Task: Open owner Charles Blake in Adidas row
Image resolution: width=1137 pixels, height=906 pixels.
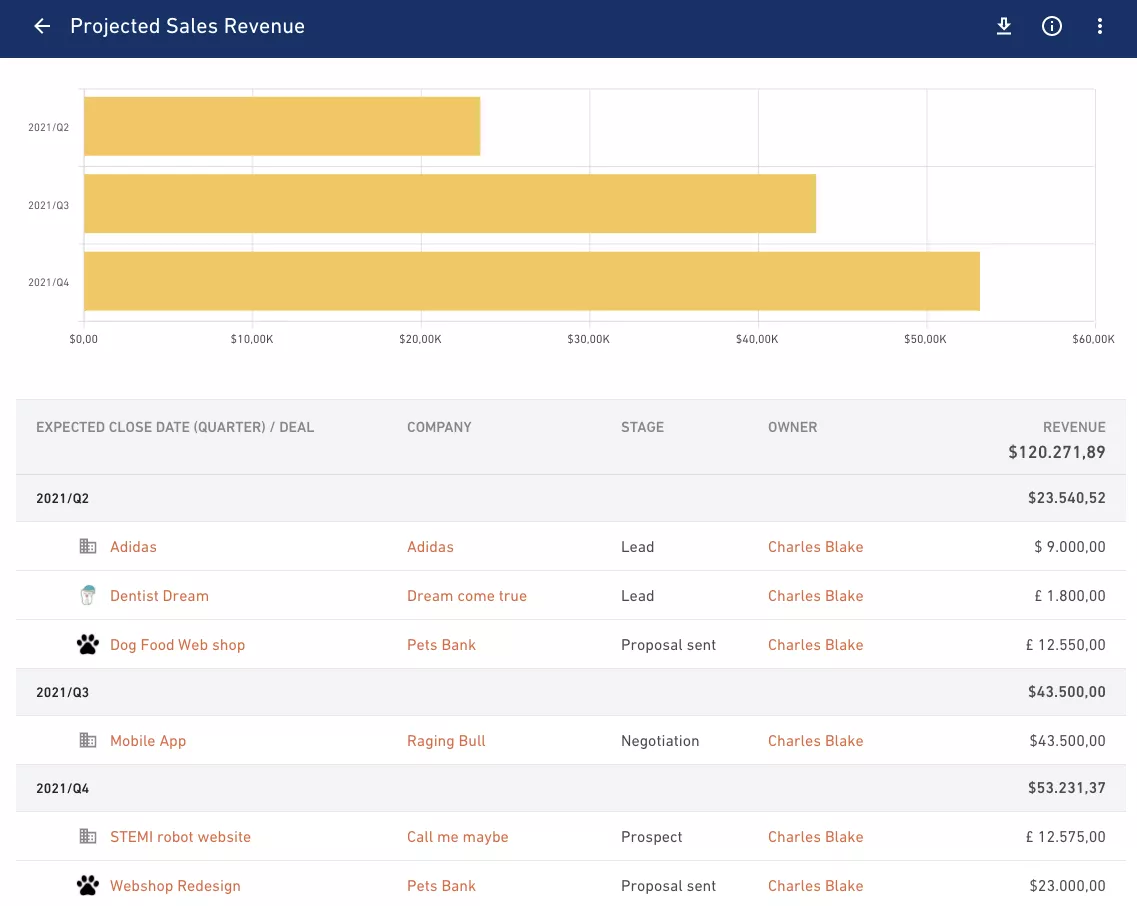Action: coord(816,547)
